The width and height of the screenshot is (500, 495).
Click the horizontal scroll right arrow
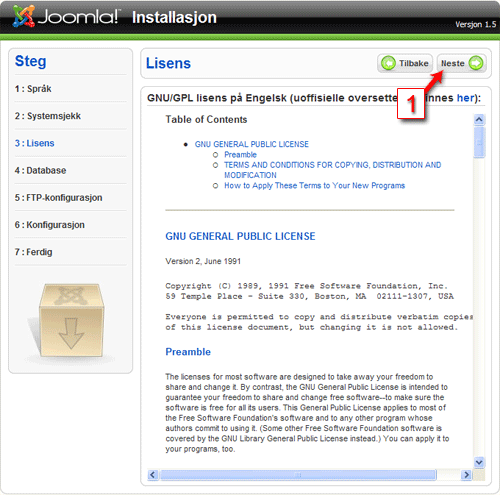pyautogui.click(x=466, y=475)
